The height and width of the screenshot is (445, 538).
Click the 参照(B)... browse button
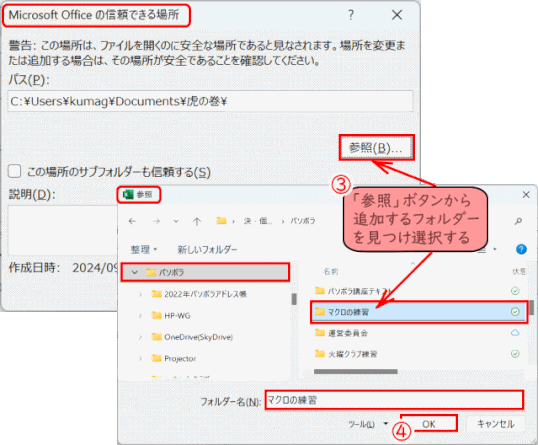pos(376,148)
